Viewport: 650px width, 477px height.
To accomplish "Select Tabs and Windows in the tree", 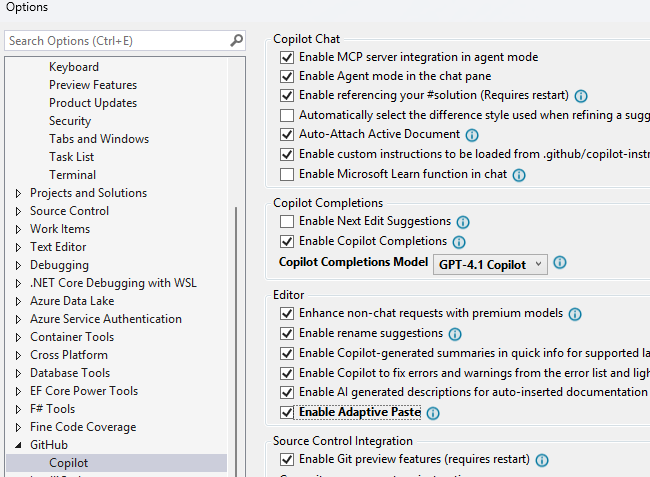I will click(99, 139).
